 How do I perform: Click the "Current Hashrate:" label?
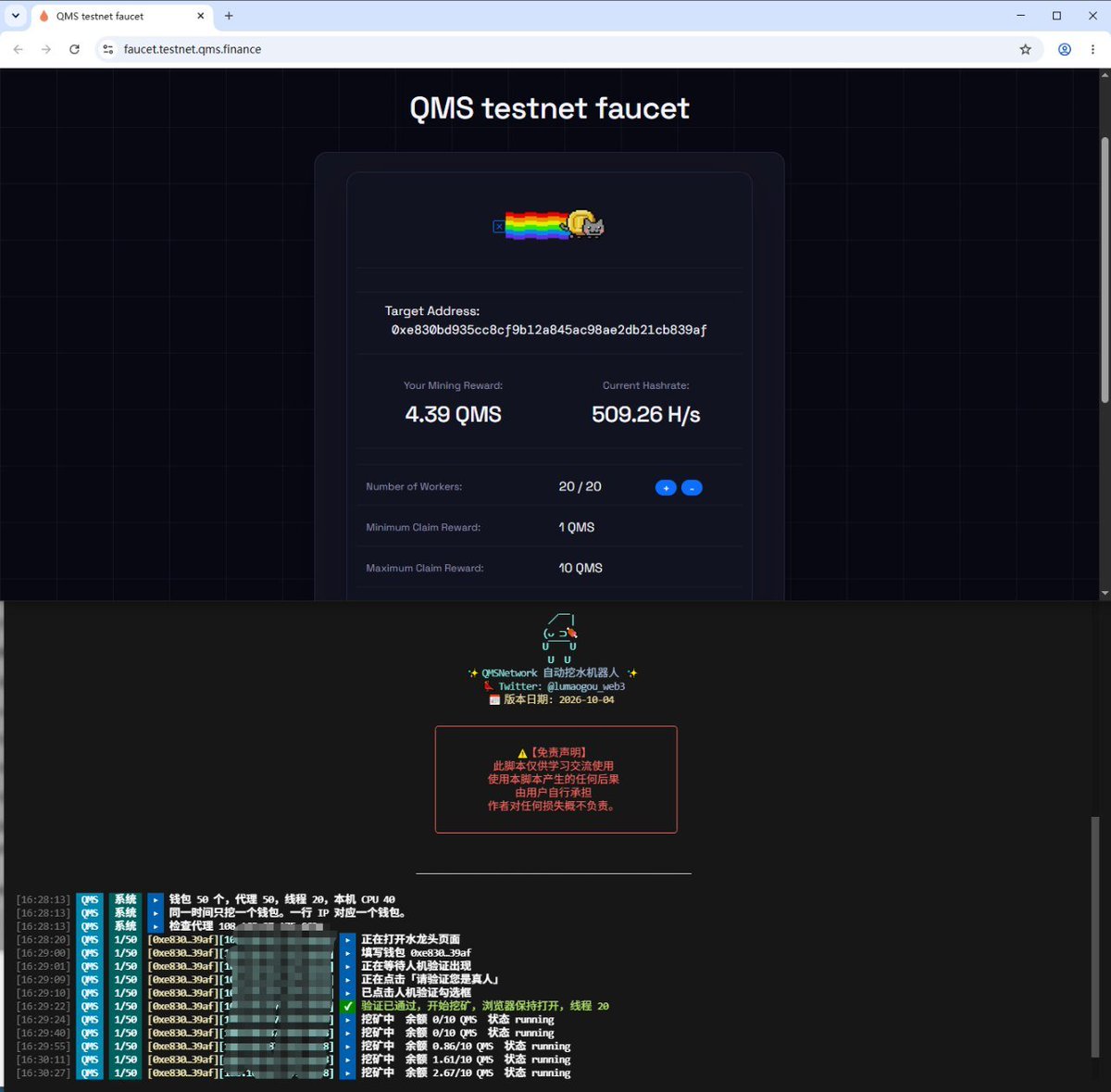[x=646, y=385]
